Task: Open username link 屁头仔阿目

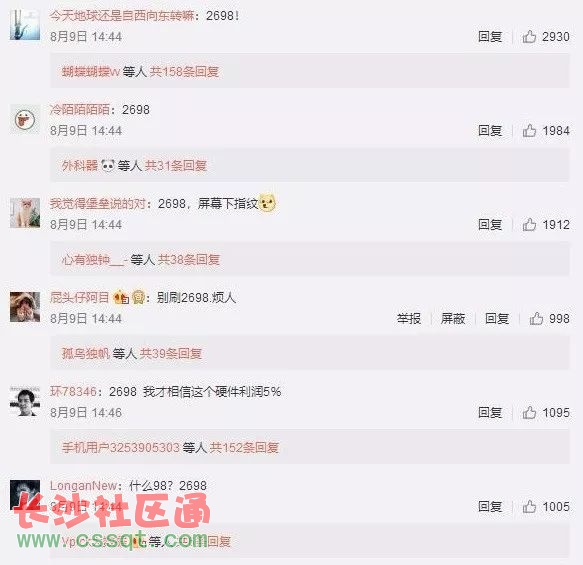Action: 80,298
